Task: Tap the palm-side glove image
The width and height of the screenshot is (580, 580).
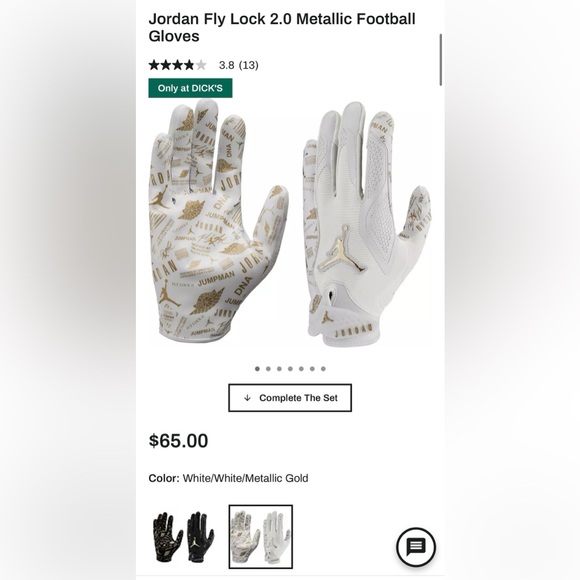Action: coord(219,220)
